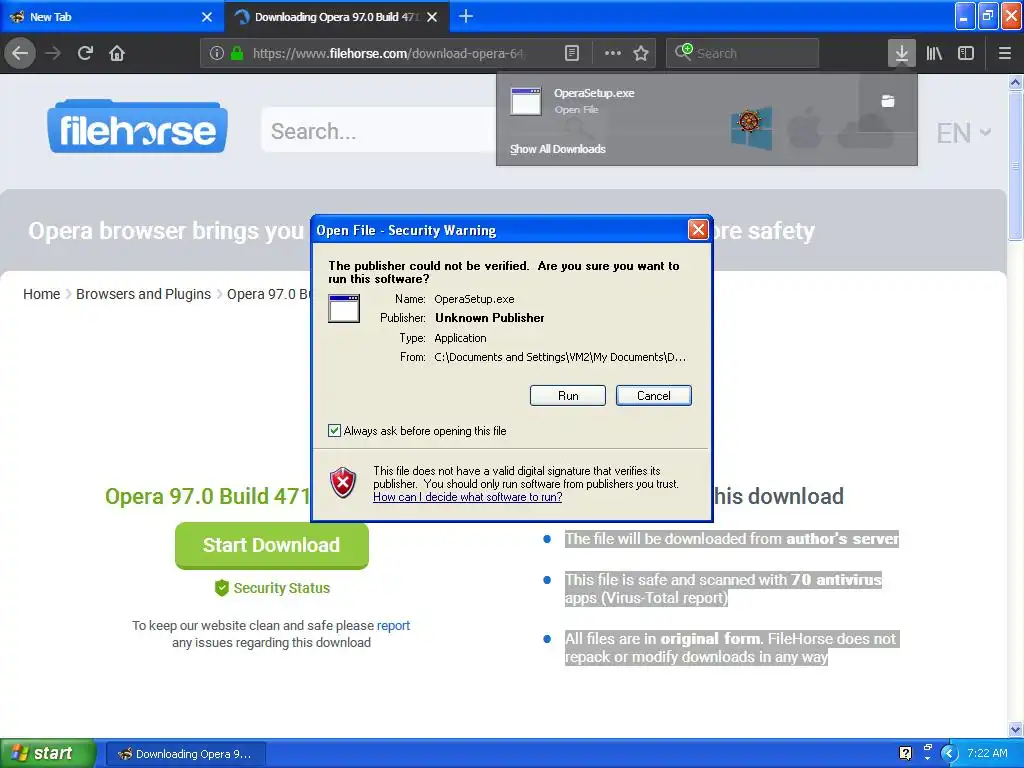Image resolution: width=1024 pixels, height=768 pixels.
Task: Click the Forward arrow in the toolbar
Action: click(x=53, y=53)
